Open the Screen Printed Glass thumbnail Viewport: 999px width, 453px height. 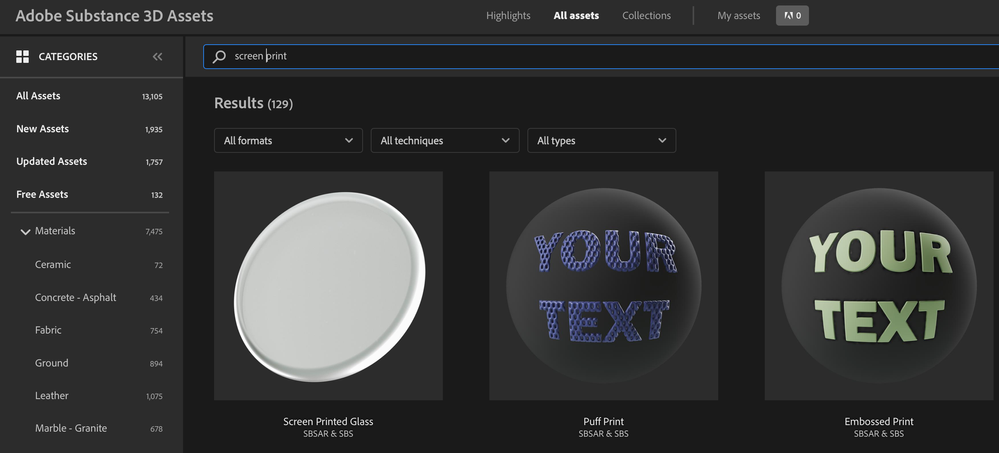coord(328,286)
